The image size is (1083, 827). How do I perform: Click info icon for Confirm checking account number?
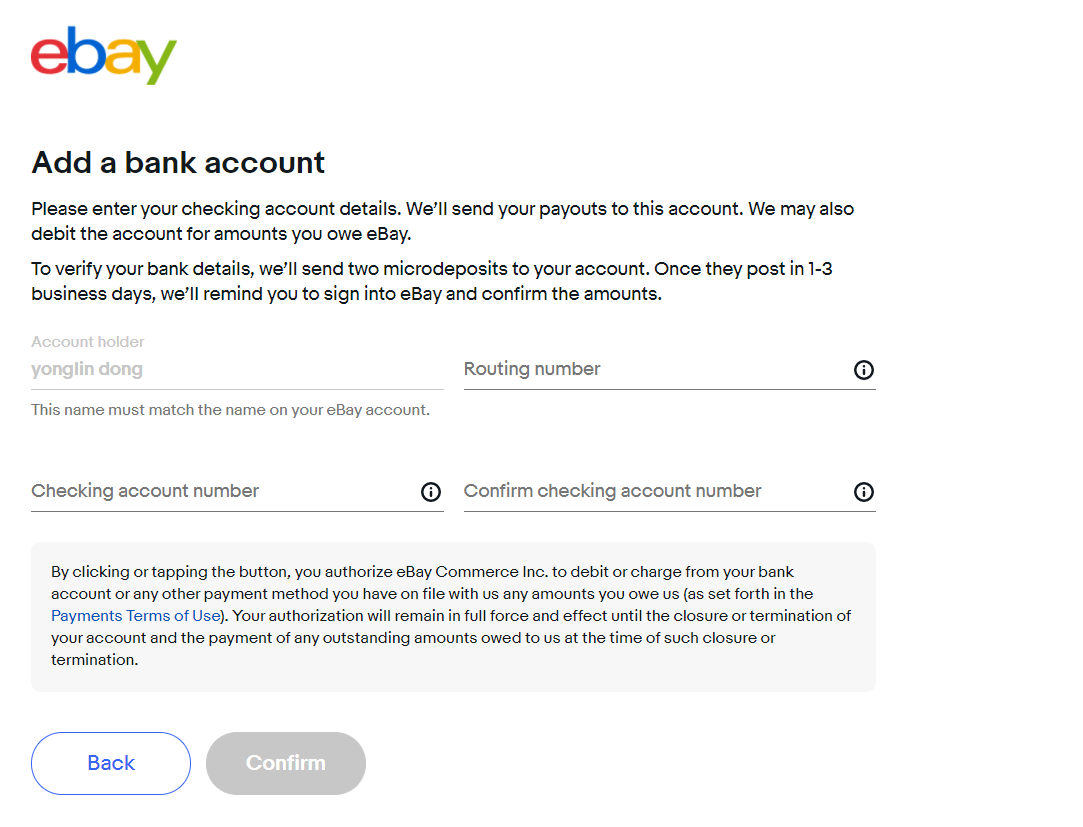[x=864, y=492]
